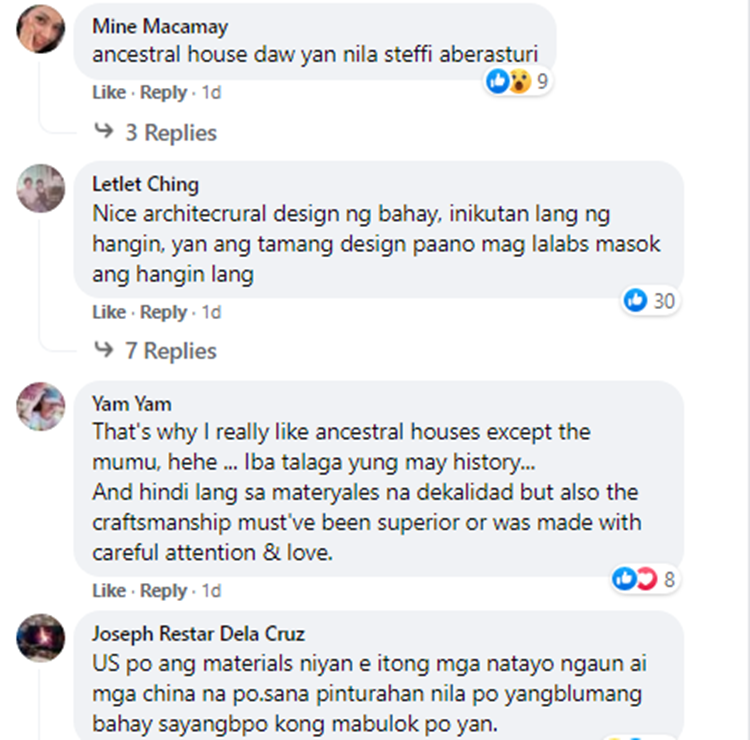Like Yam Yam's comment
This screenshot has width=750, height=740.
pos(109,590)
